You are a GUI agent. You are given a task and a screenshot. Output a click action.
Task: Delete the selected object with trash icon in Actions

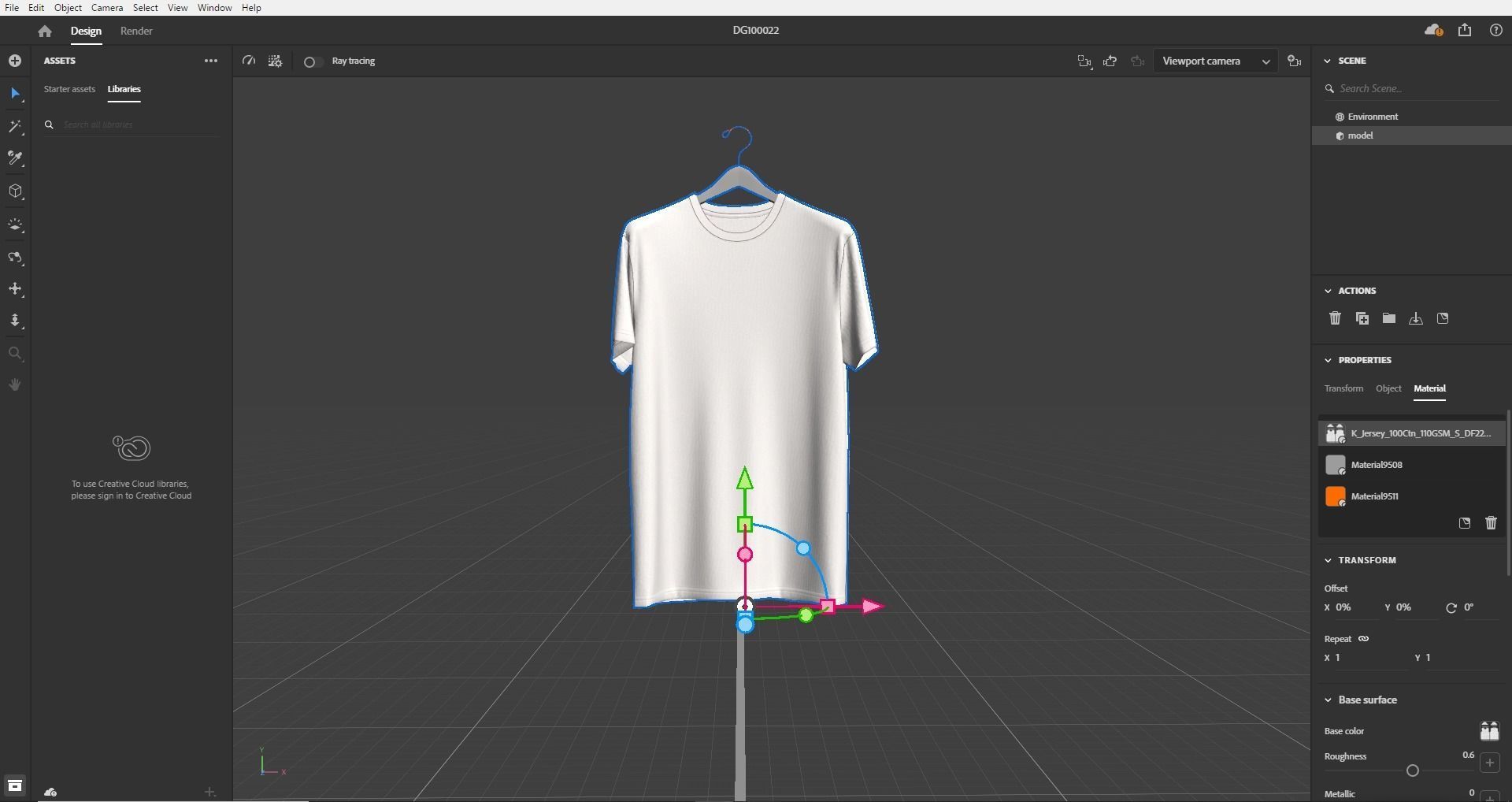tap(1335, 318)
